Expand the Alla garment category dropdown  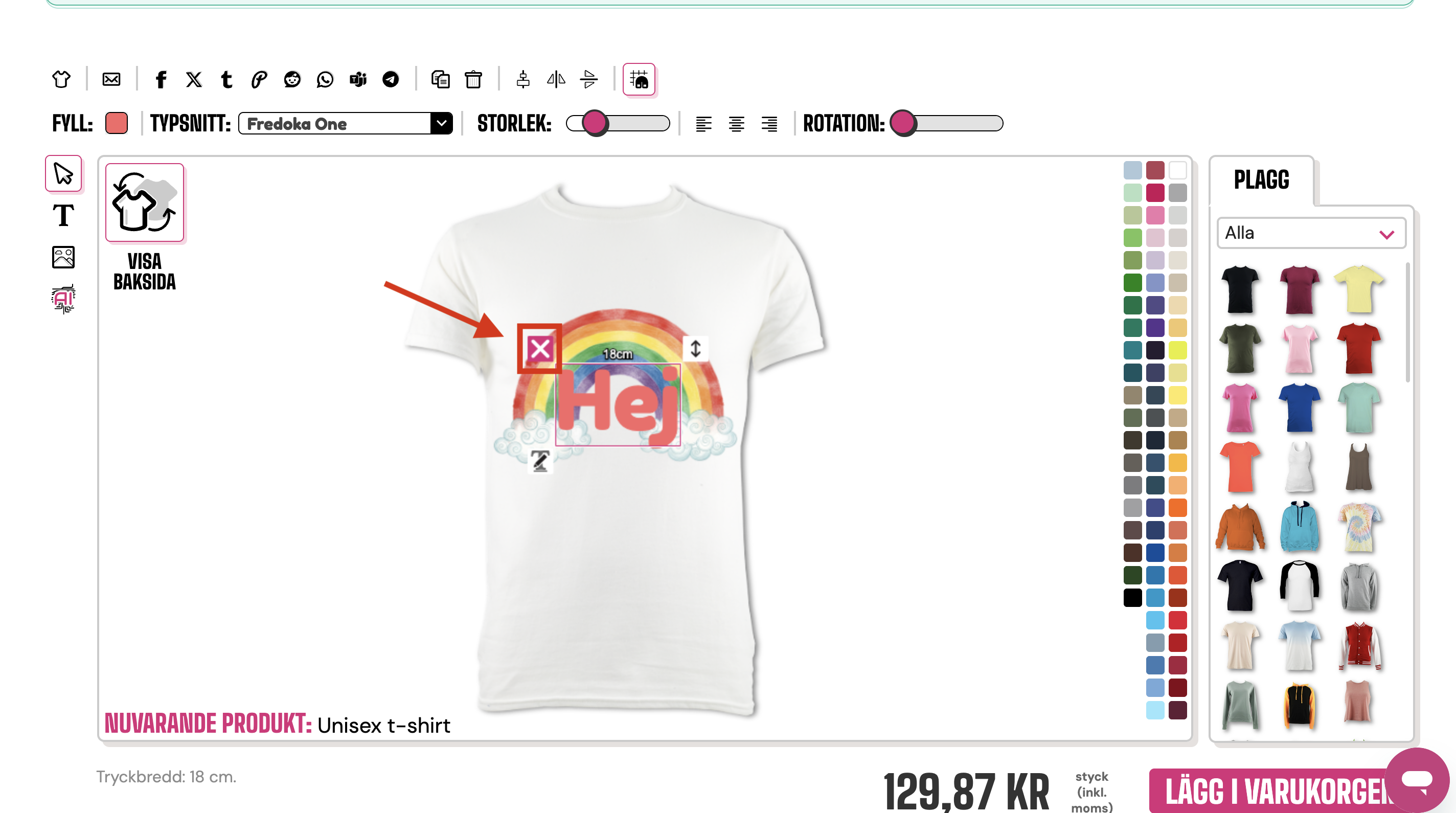click(1310, 233)
